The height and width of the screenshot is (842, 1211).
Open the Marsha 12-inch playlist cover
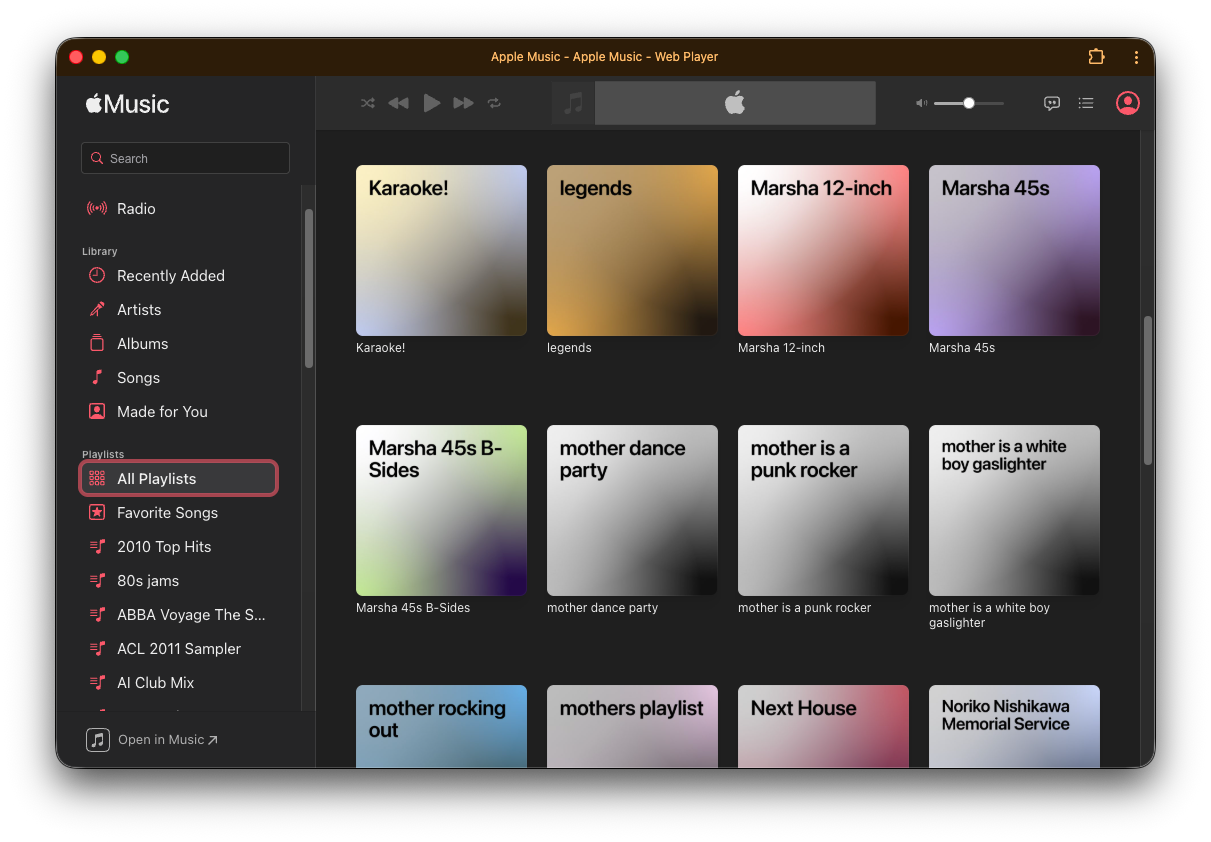823,250
